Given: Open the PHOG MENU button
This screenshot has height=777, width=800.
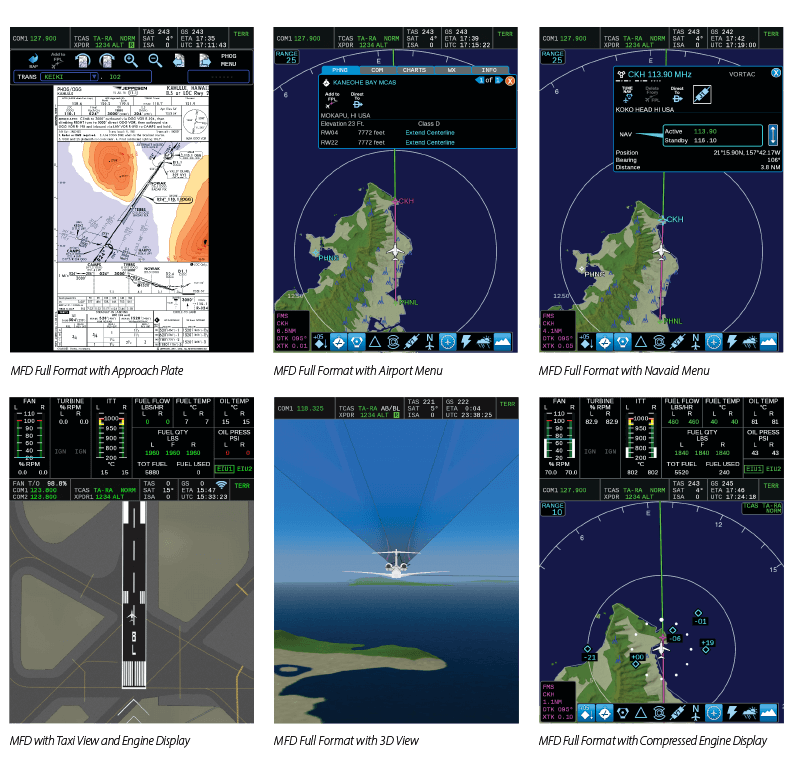Looking at the screenshot, I should pos(229,59).
